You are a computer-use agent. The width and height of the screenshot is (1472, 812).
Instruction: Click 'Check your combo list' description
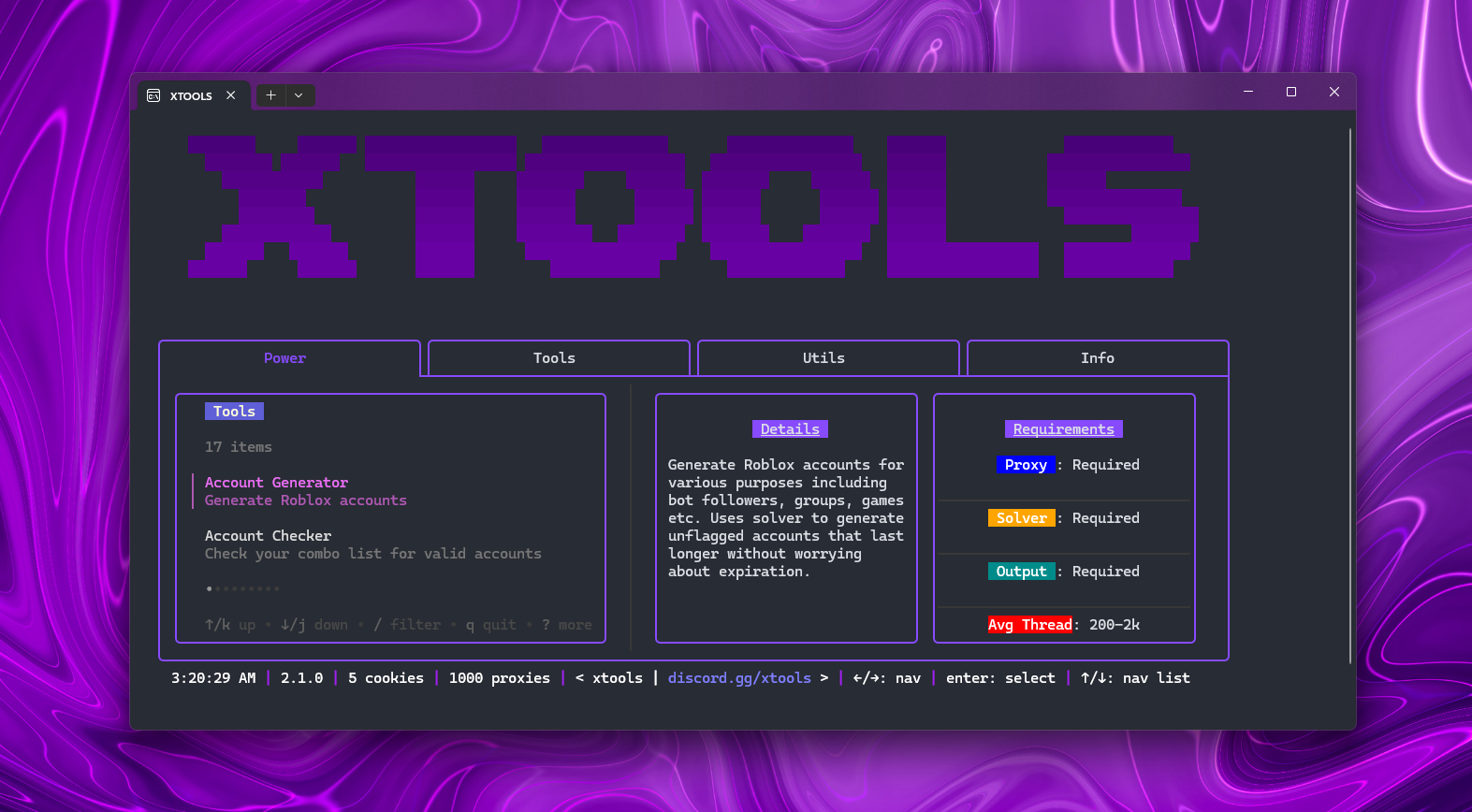(x=373, y=554)
